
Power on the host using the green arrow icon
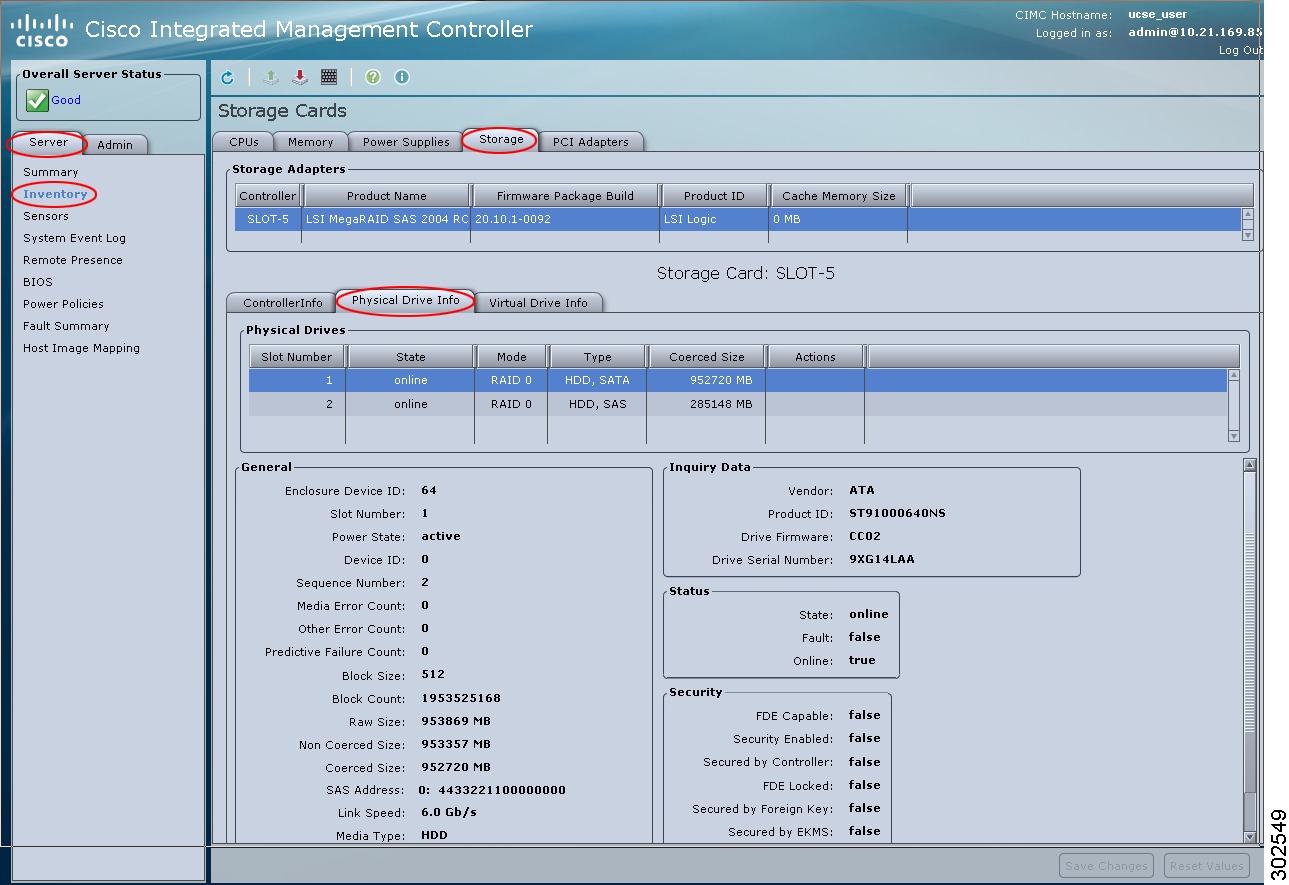pyautogui.click(x=270, y=77)
